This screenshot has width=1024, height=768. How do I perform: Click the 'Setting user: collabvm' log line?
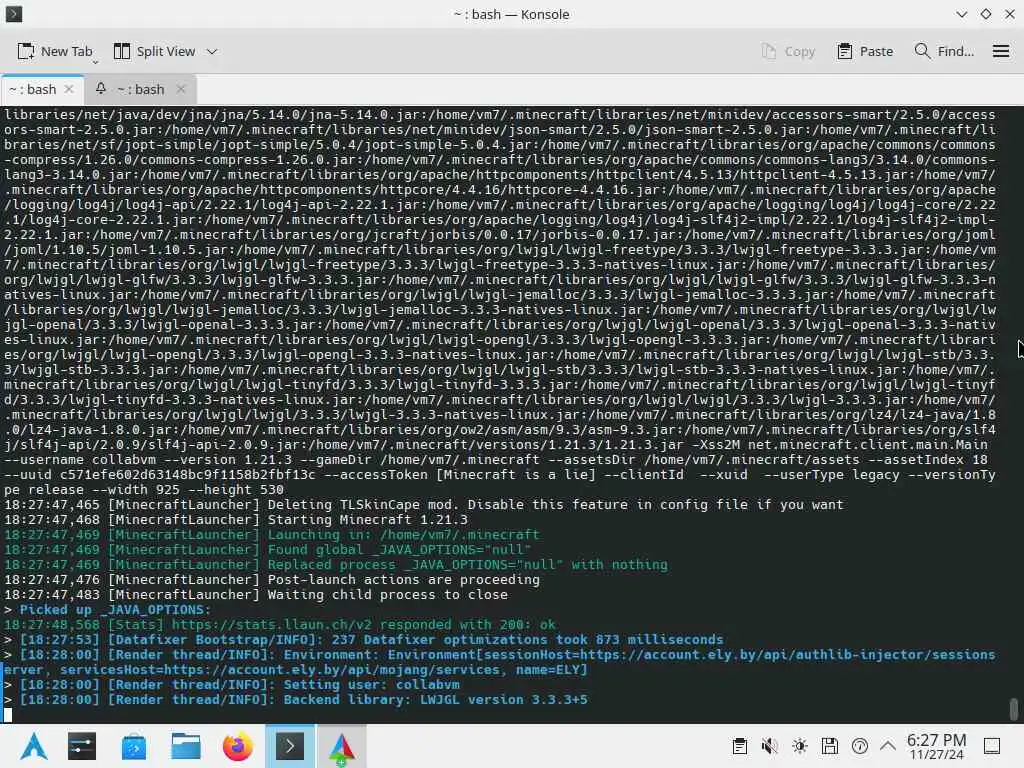[232, 685]
